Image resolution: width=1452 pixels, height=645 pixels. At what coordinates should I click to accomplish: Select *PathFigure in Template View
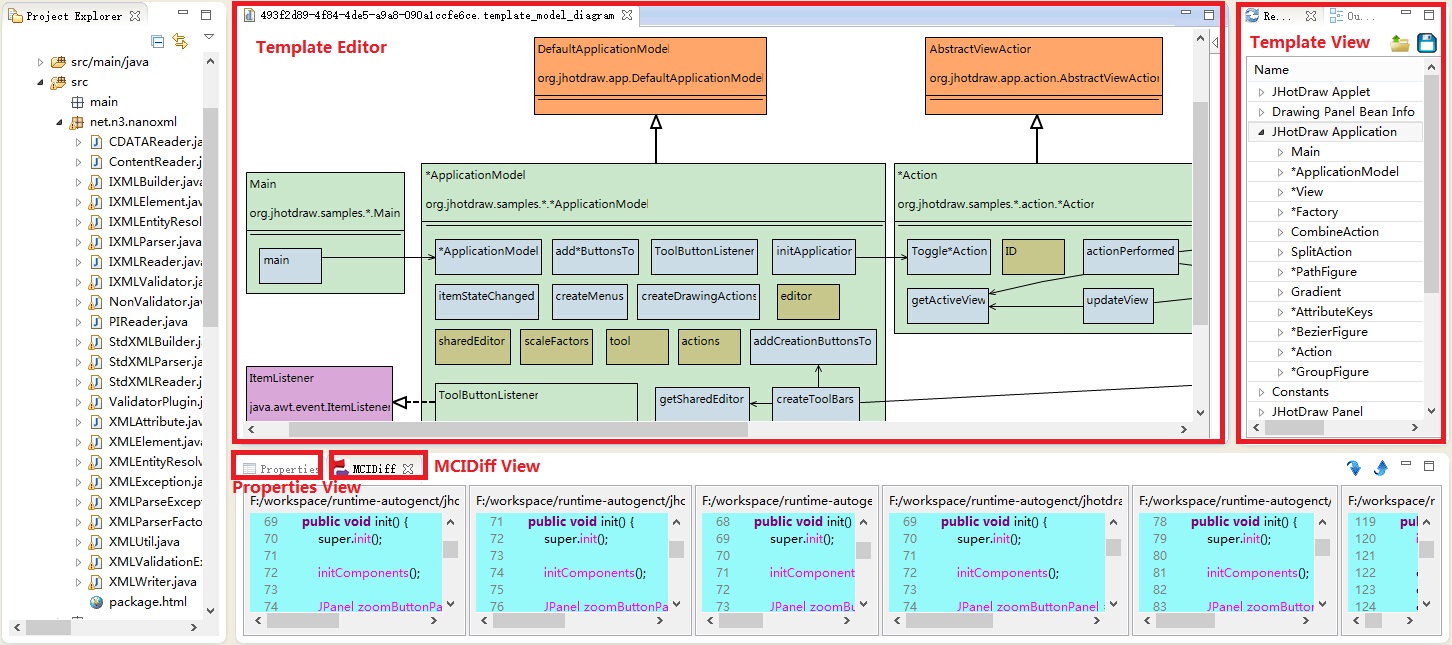click(x=1324, y=272)
